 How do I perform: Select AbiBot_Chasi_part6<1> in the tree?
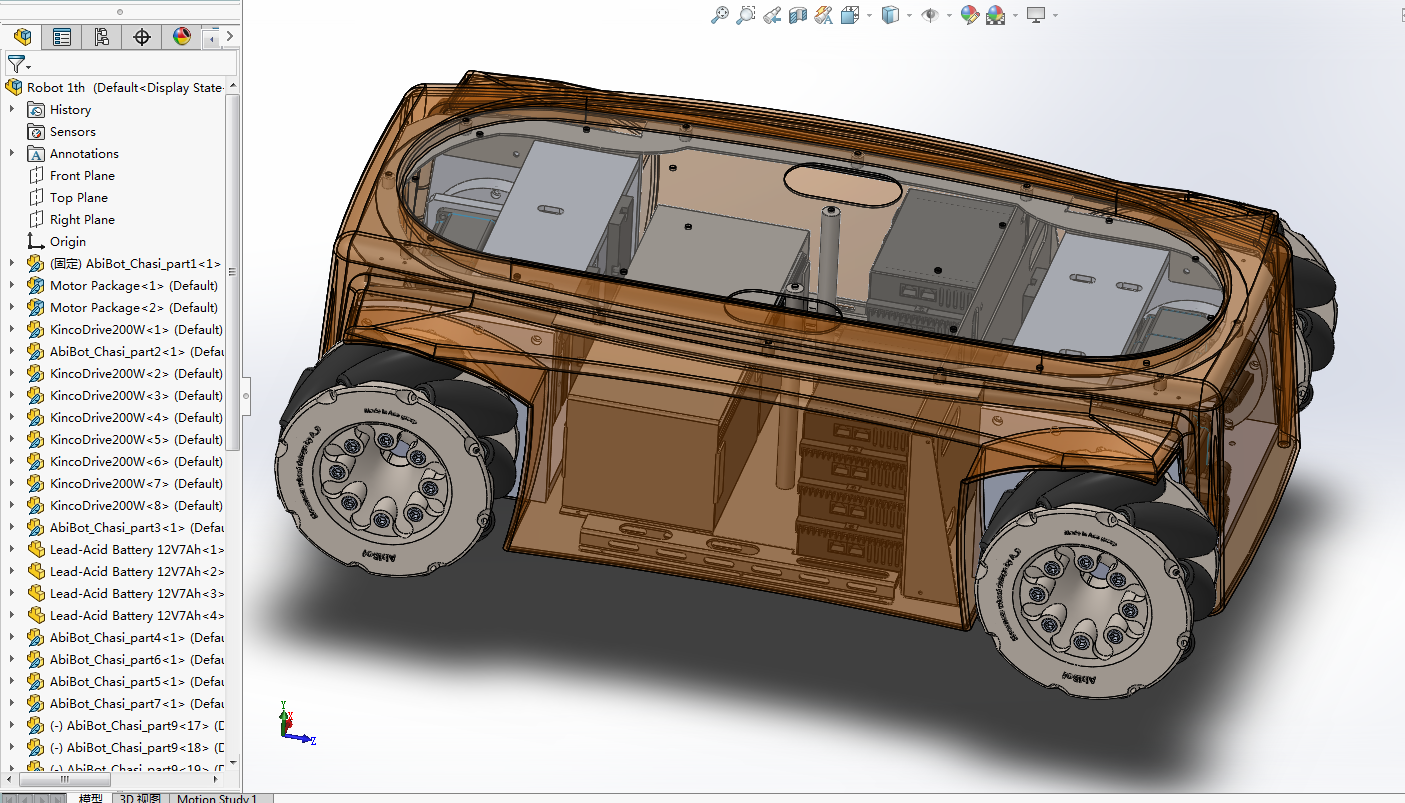click(x=137, y=659)
